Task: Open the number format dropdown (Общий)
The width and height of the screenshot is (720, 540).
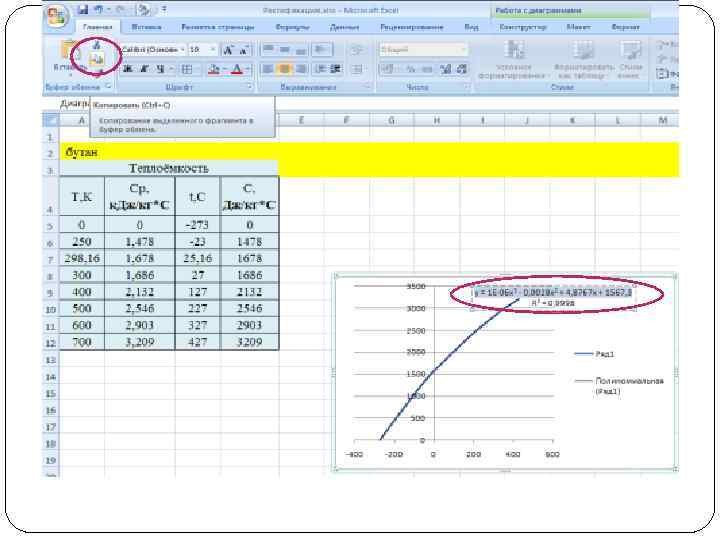Action: [x=463, y=50]
